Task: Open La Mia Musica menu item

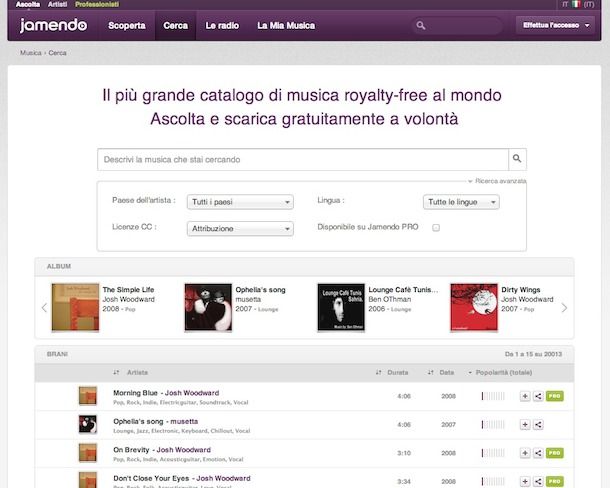Action: coord(286,26)
